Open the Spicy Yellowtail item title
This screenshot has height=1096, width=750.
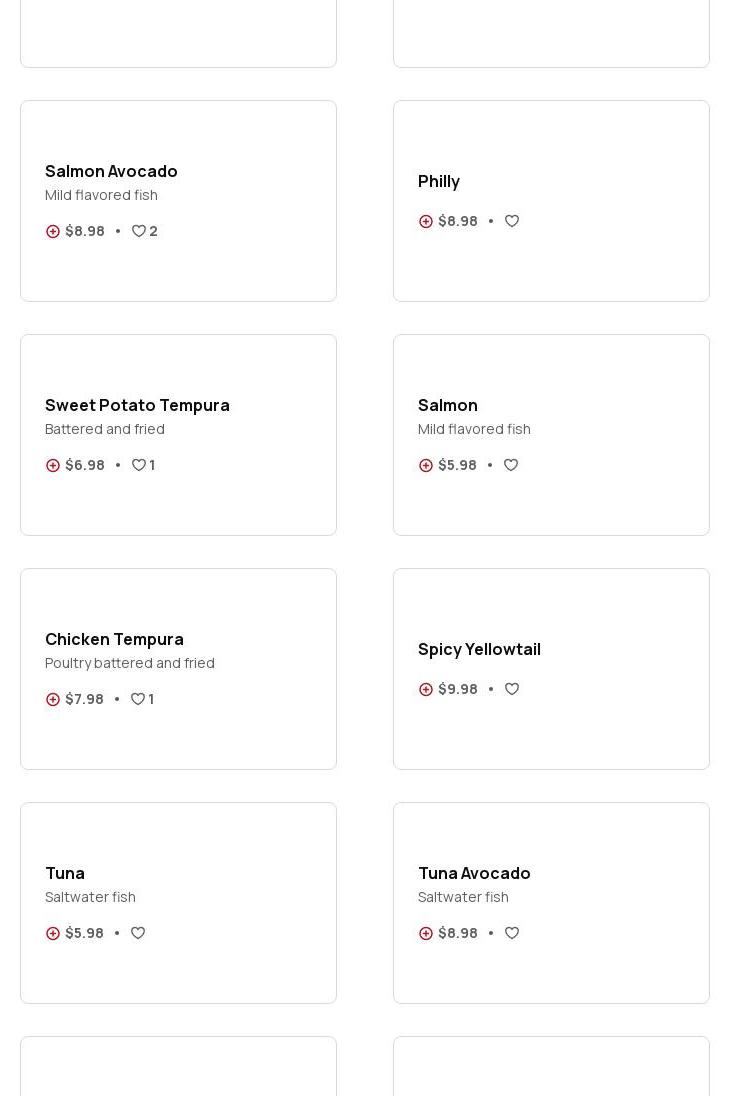pyautogui.click(x=479, y=649)
